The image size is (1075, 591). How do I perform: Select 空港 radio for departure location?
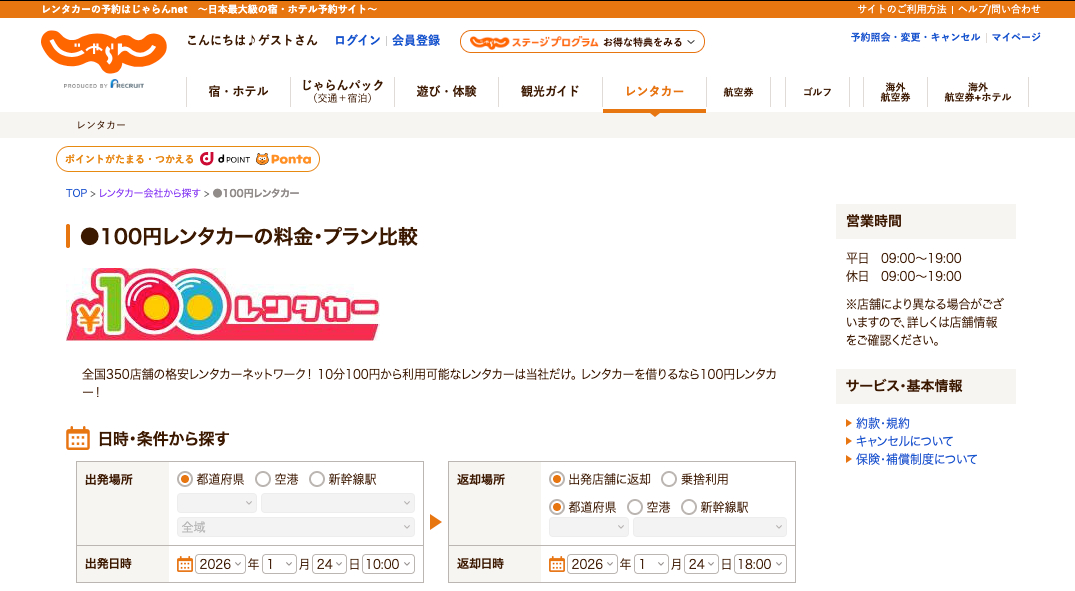tap(263, 479)
